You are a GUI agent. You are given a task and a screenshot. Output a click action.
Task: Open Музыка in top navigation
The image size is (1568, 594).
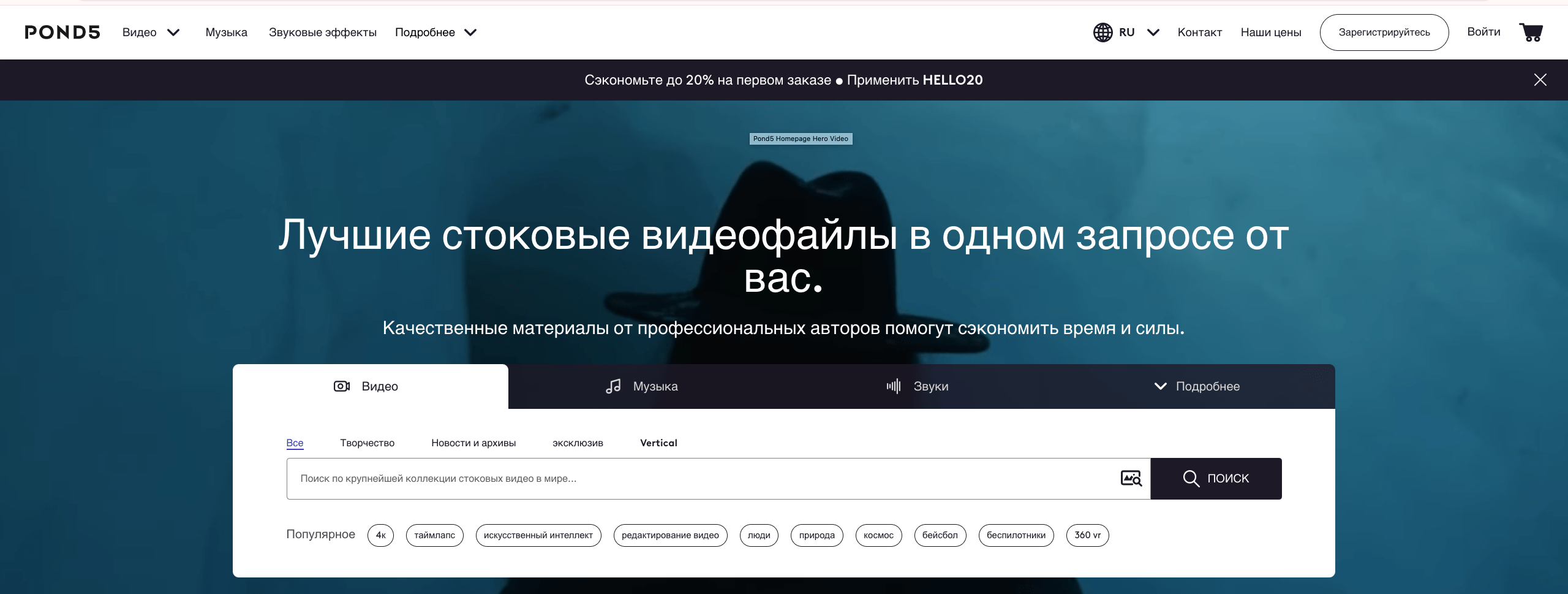[x=226, y=32]
